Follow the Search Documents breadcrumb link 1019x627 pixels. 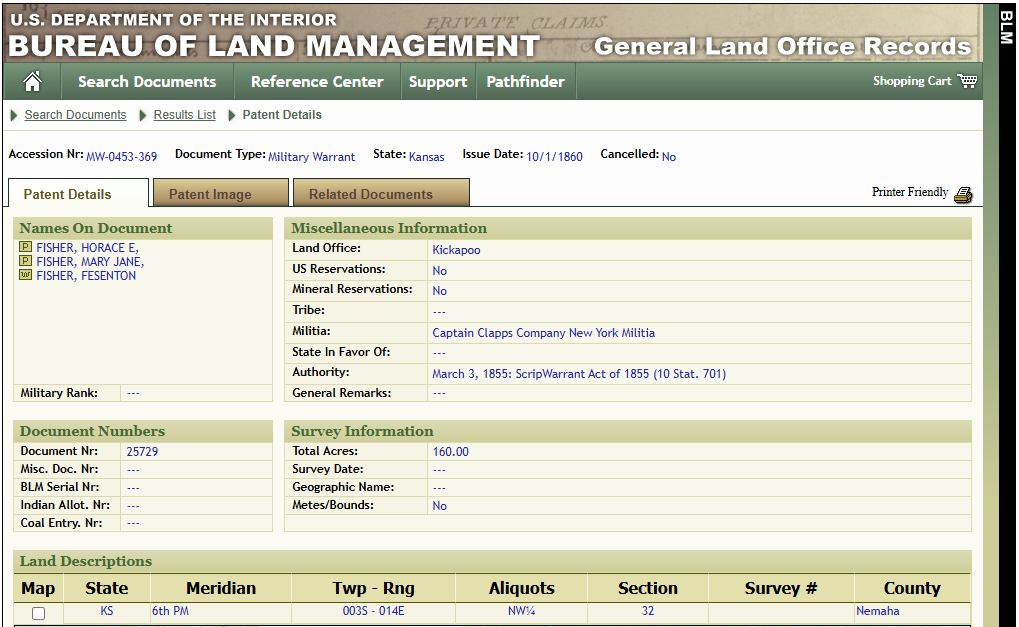point(75,115)
